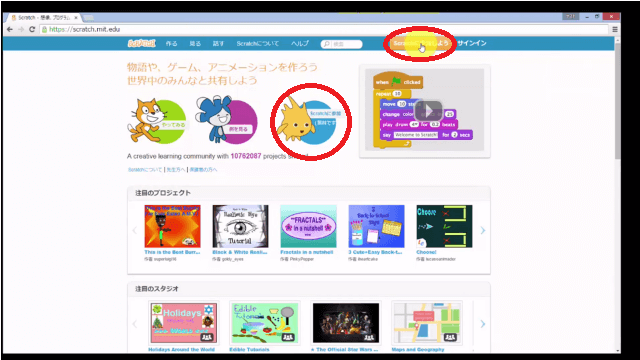Click the サインイン link
Image resolution: width=640 pixels, height=360 pixels.
(x=472, y=43)
